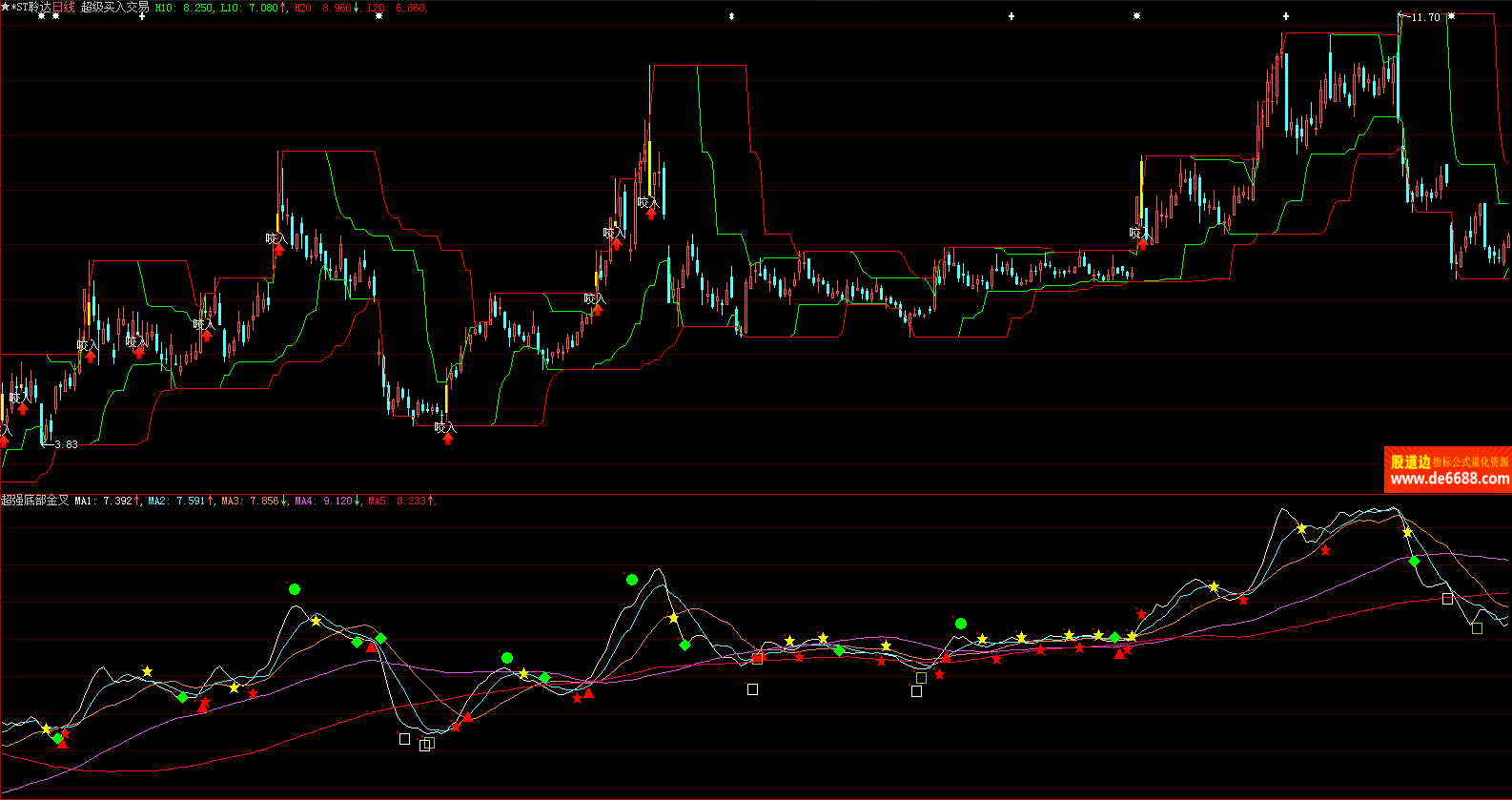Open the www.de6688.com watermark link
This screenshot has width=1512, height=800.
[x=1449, y=479]
